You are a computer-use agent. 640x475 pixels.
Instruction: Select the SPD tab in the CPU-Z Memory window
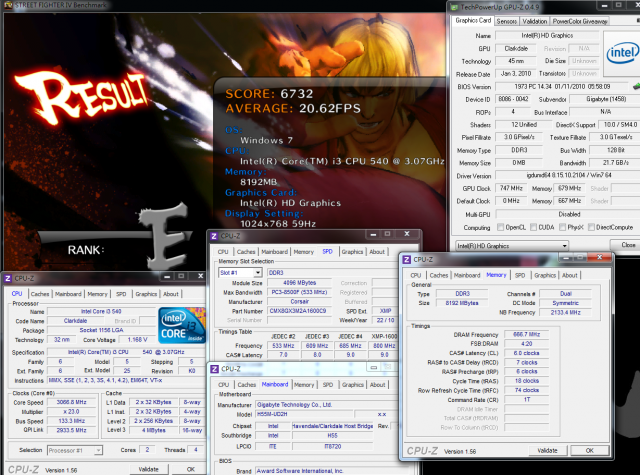(x=520, y=275)
